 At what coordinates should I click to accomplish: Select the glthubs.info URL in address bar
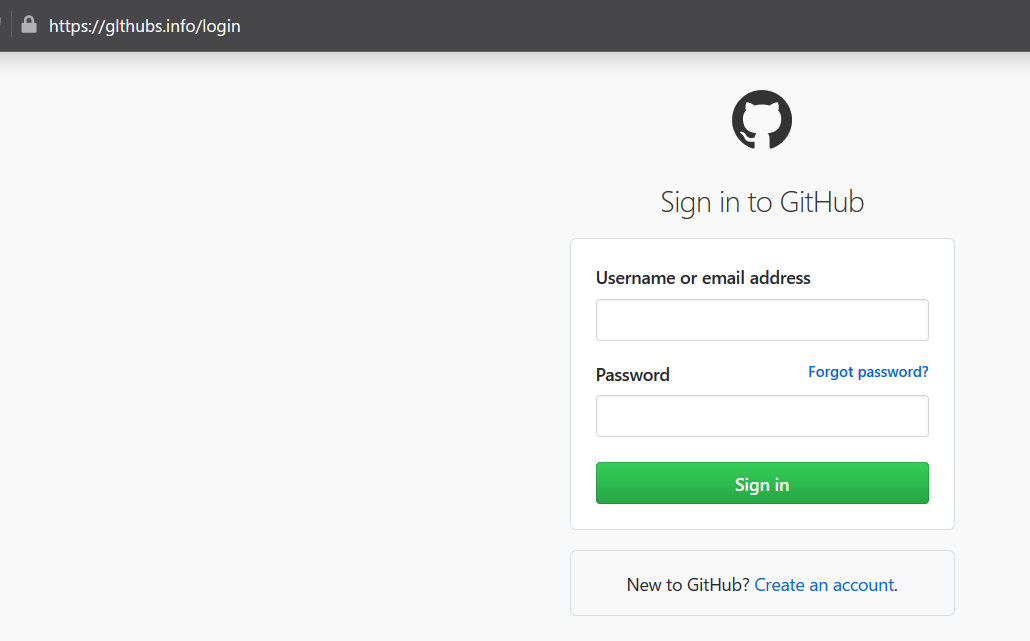coord(145,26)
